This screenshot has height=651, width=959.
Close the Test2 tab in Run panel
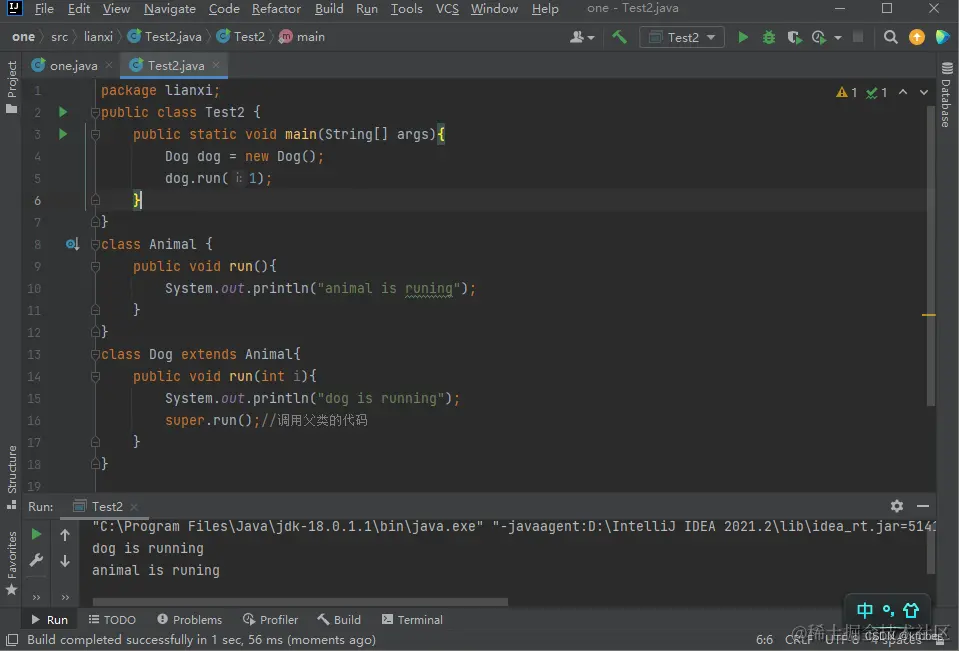coord(134,507)
